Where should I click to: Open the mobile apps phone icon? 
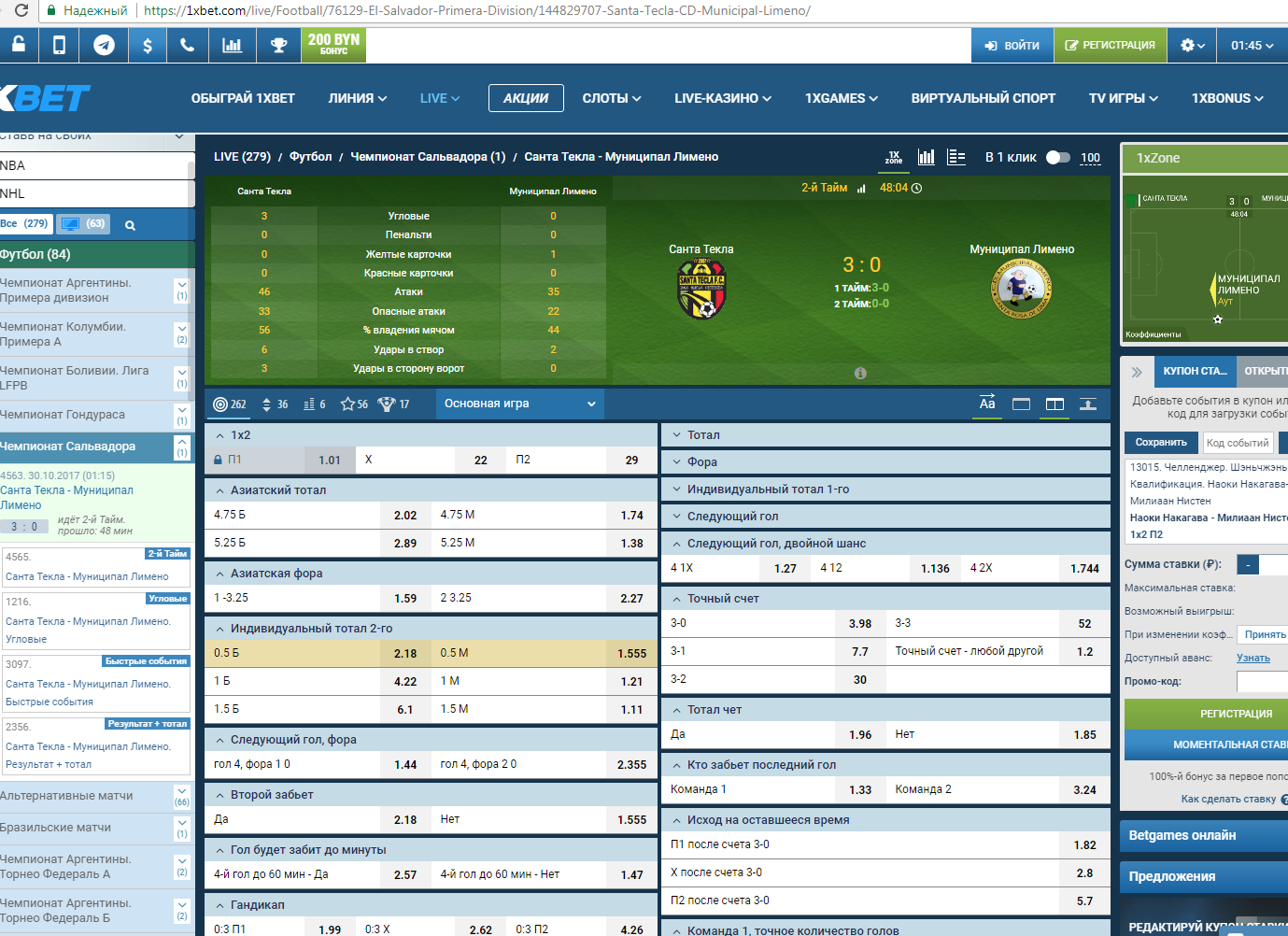[x=59, y=44]
